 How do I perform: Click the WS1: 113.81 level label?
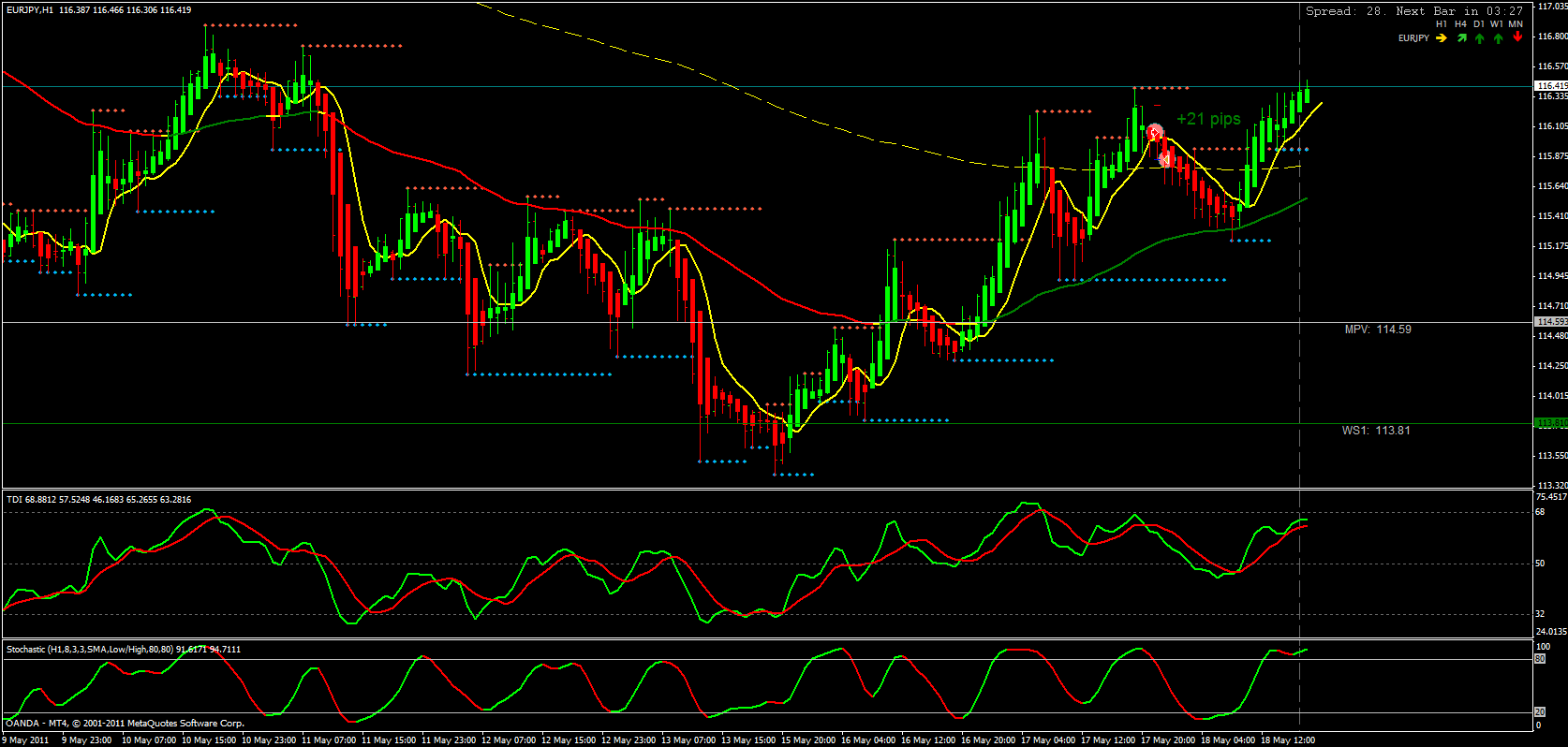point(1376,431)
